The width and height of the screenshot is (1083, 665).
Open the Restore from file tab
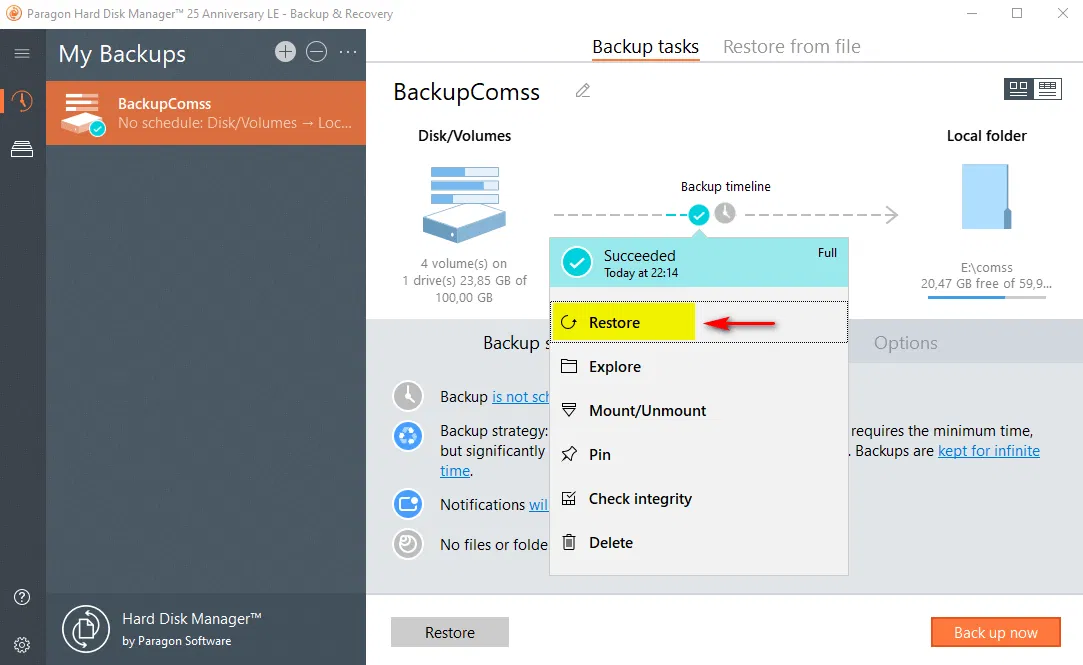point(792,46)
